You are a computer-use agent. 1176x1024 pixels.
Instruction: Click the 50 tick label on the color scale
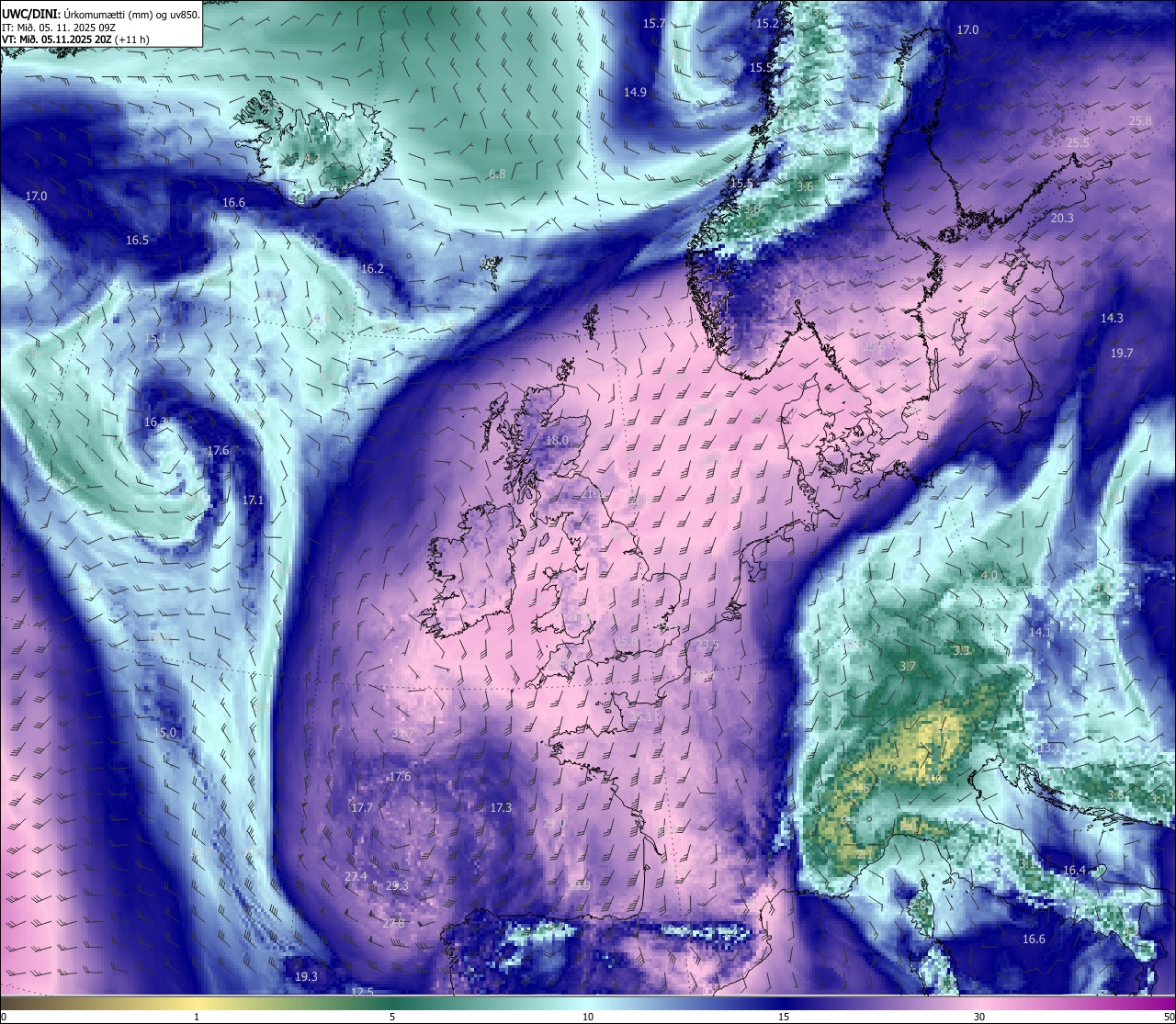click(x=1169, y=1017)
